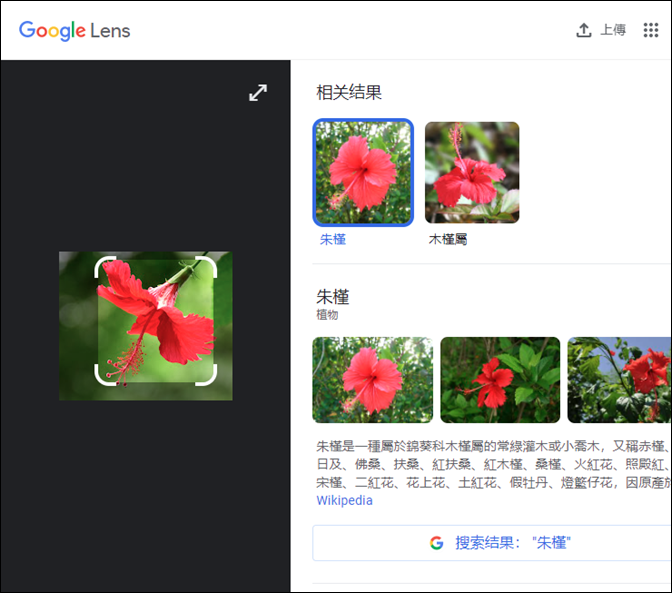Click the blue 朱槿 label under the thumbnail
The width and height of the screenshot is (672, 593).
333,239
